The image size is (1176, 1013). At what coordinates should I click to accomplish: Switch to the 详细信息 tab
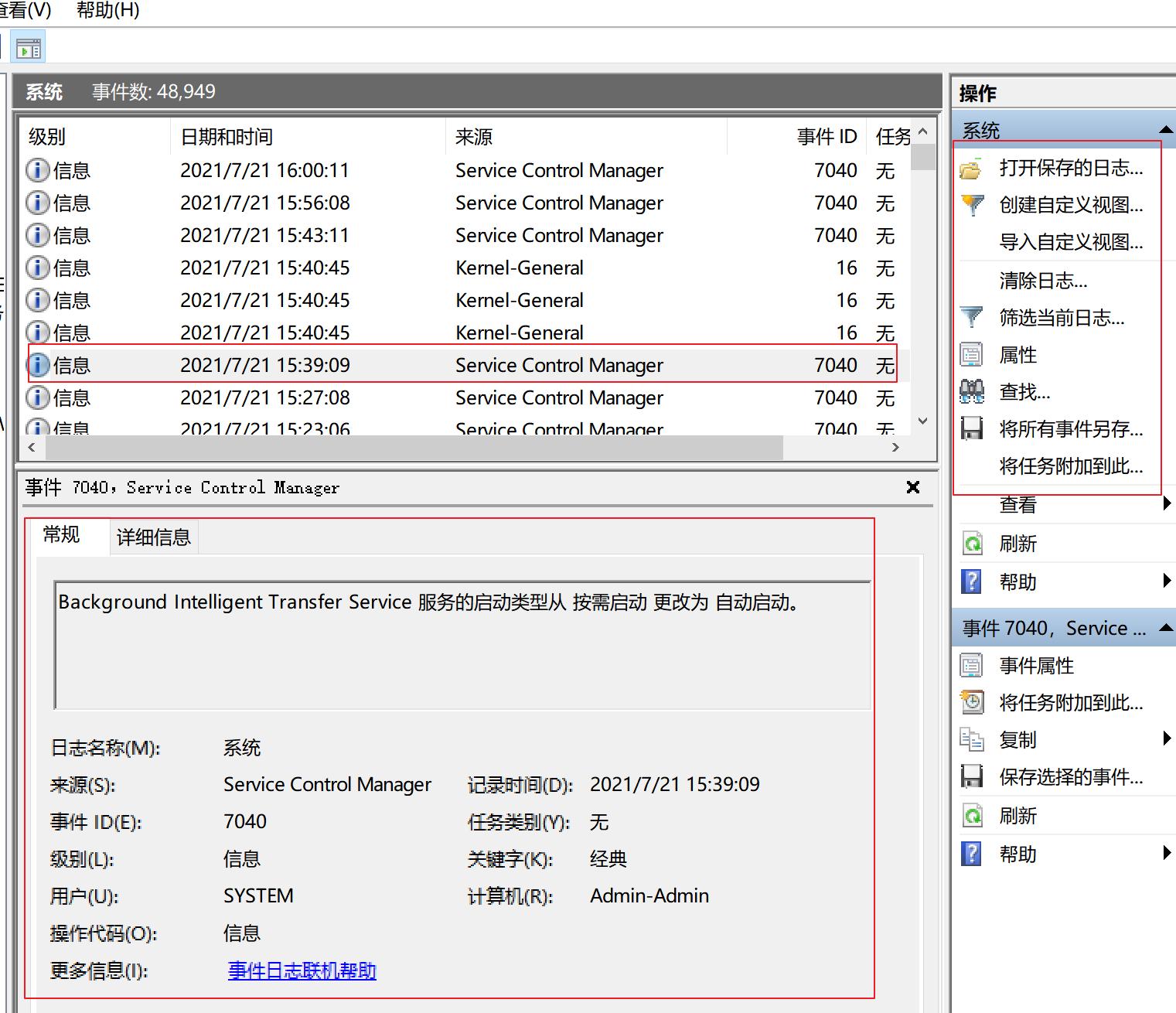click(154, 537)
